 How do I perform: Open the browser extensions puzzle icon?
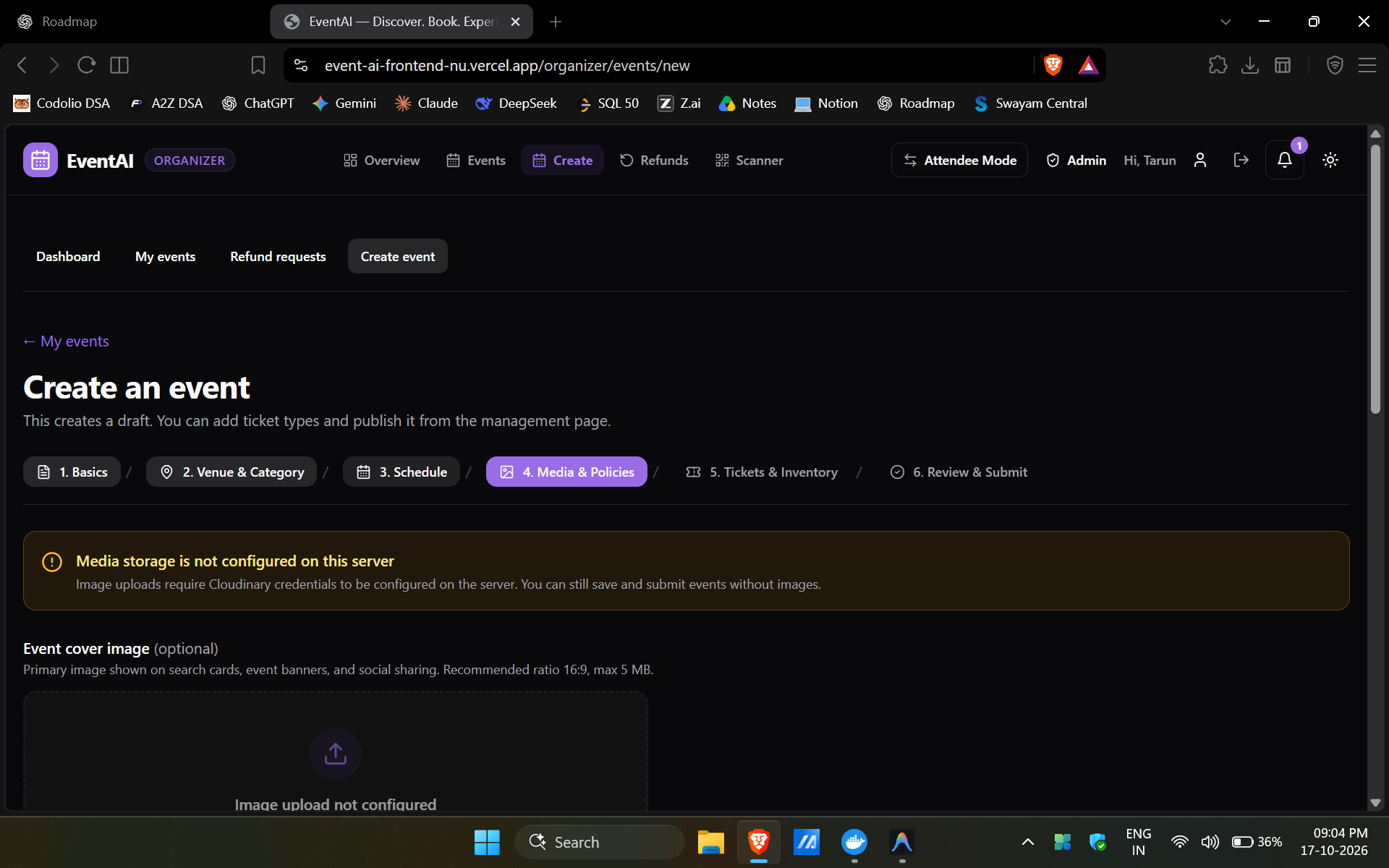[x=1218, y=65]
